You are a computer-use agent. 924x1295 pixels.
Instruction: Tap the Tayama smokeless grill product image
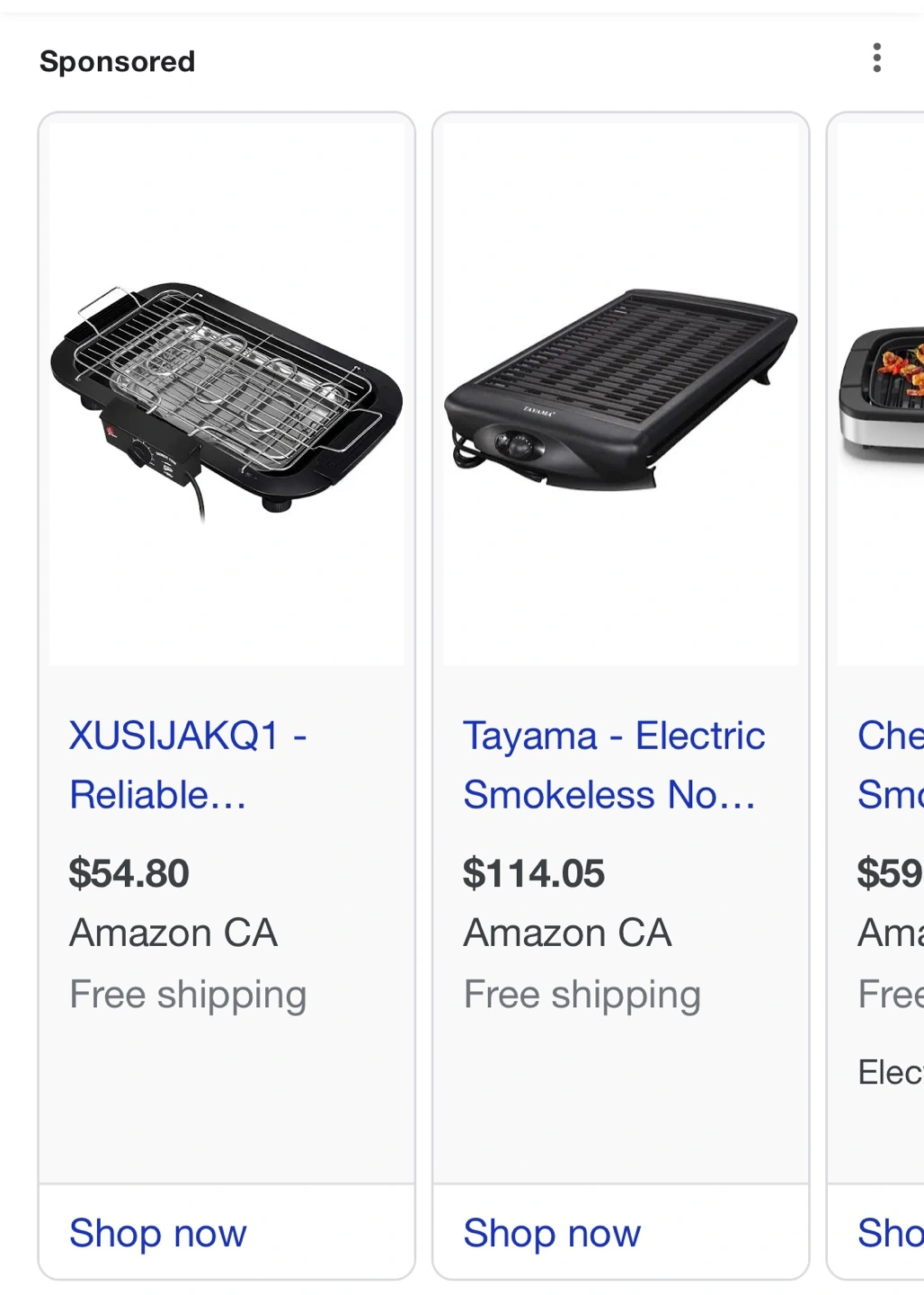coord(621,394)
